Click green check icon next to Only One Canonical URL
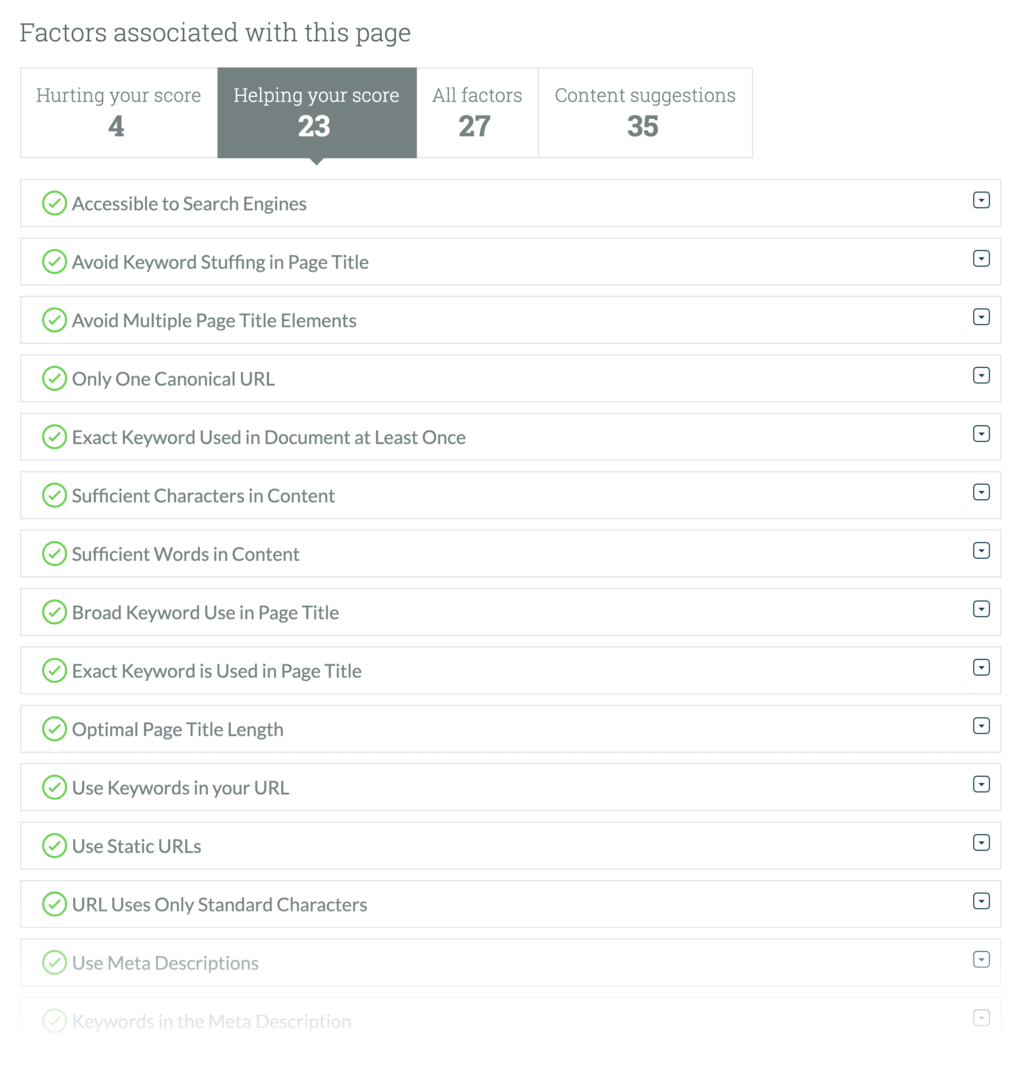 click(x=54, y=379)
